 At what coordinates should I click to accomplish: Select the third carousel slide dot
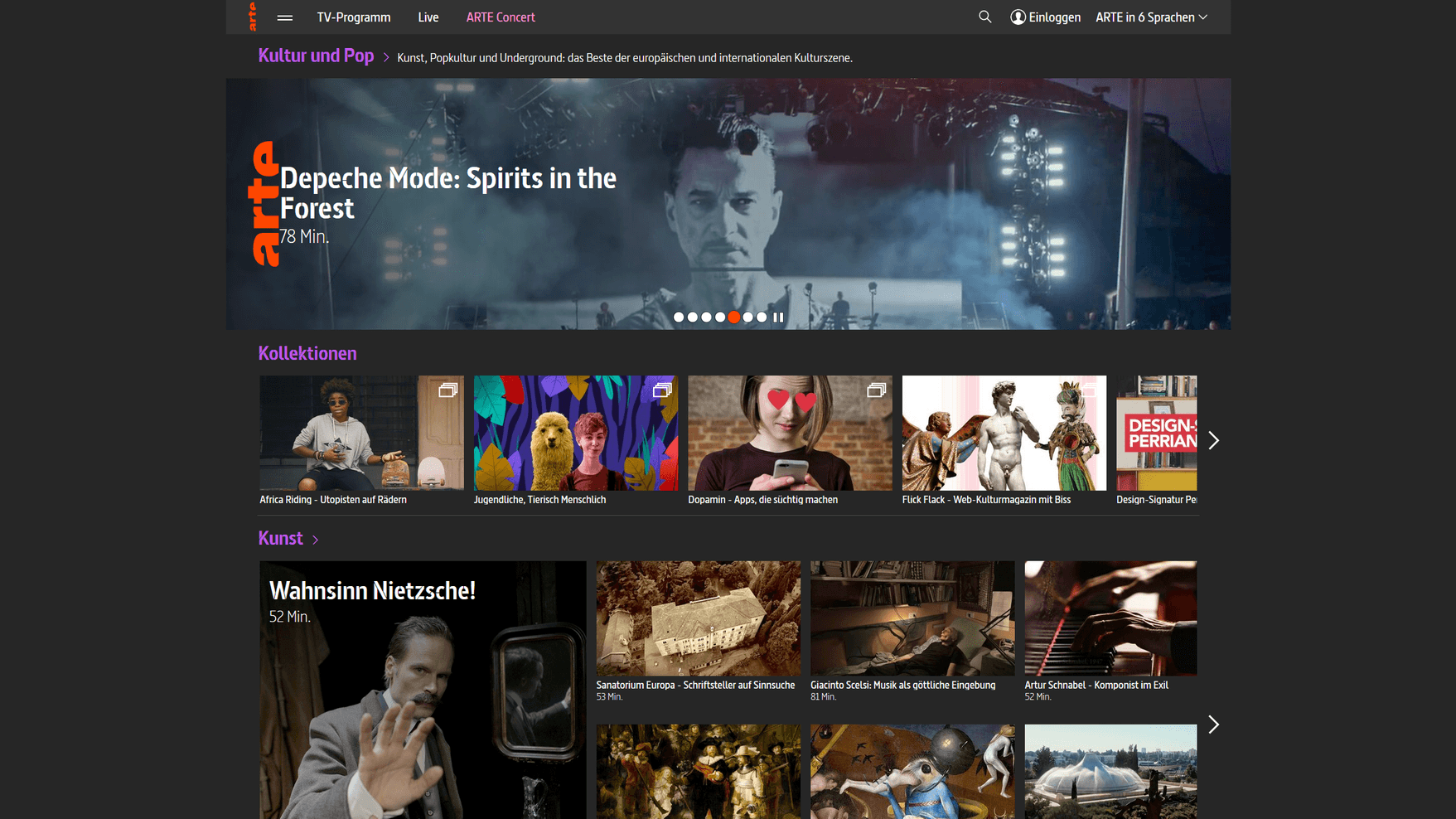tap(706, 317)
